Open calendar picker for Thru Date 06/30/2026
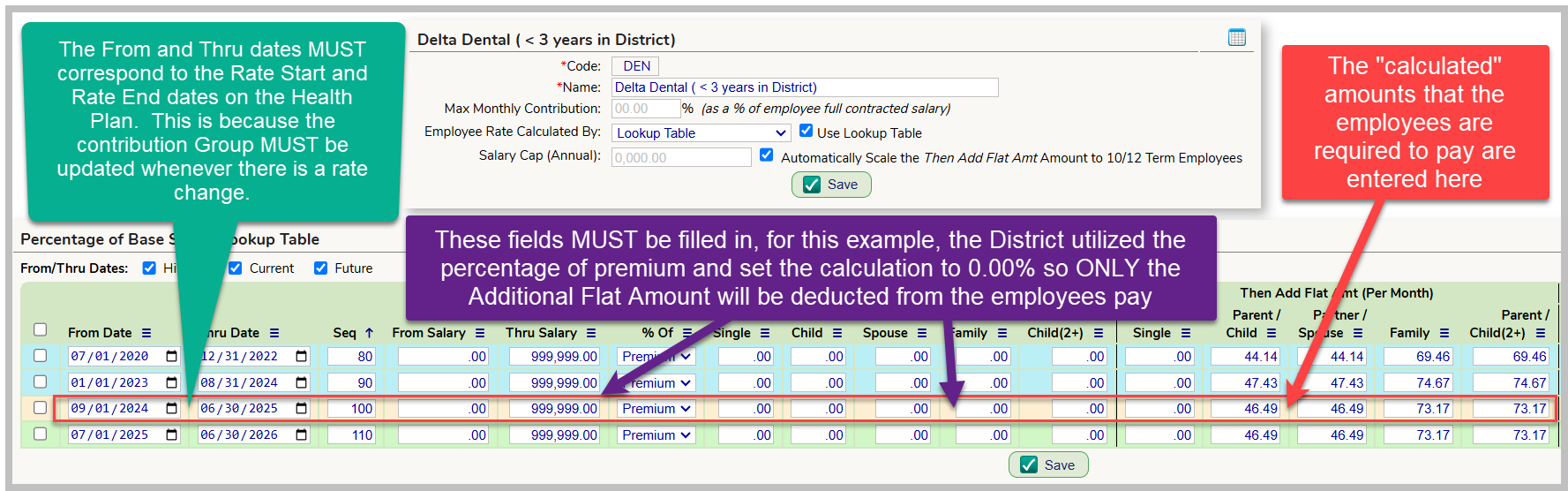Image resolution: width=1568 pixels, height=491 pixels. pyautogui.click(x=301, y=434)
